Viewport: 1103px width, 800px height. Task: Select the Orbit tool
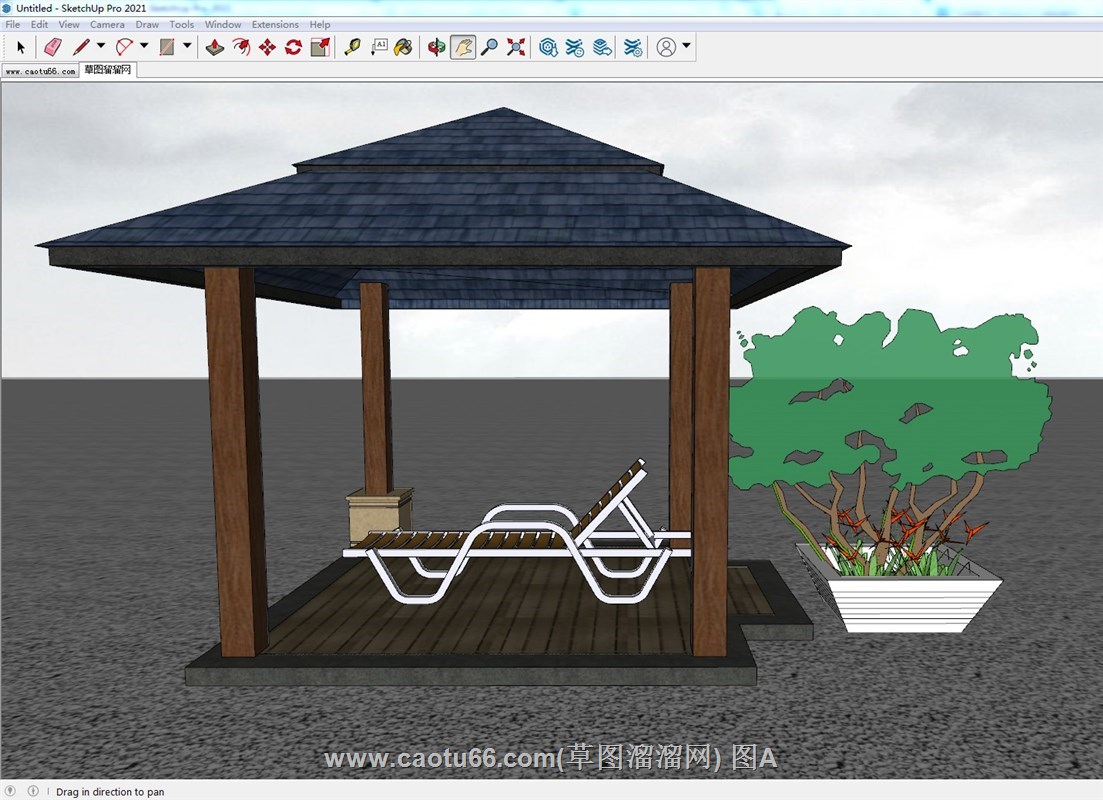tap(436, 47)
